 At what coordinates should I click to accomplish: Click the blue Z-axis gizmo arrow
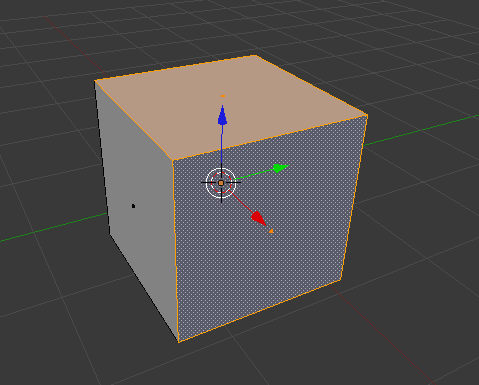222,116
